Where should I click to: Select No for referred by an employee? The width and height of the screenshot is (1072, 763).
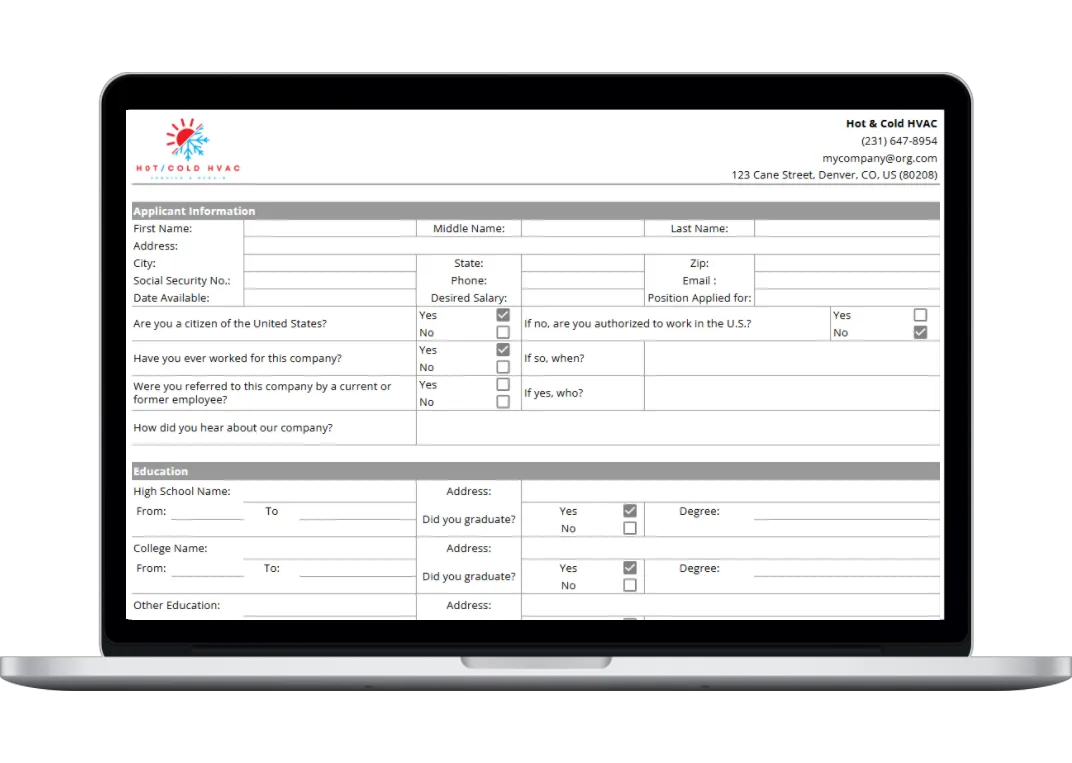pos(503,402)
